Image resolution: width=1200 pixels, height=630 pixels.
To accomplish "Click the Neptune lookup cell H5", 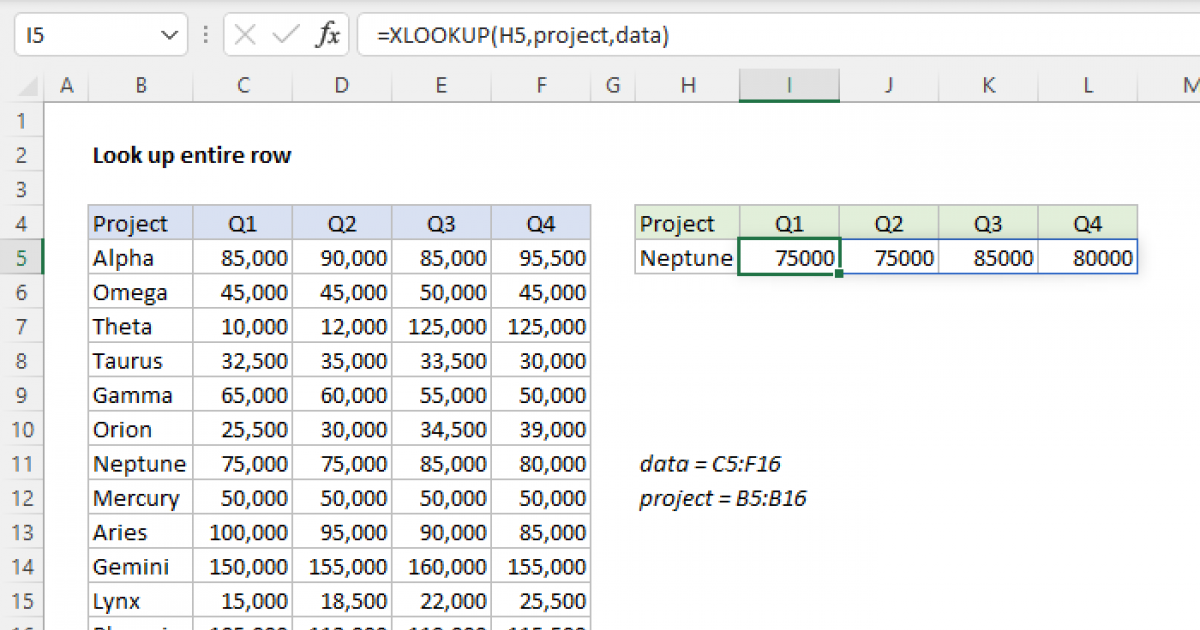I will (686, 259).
